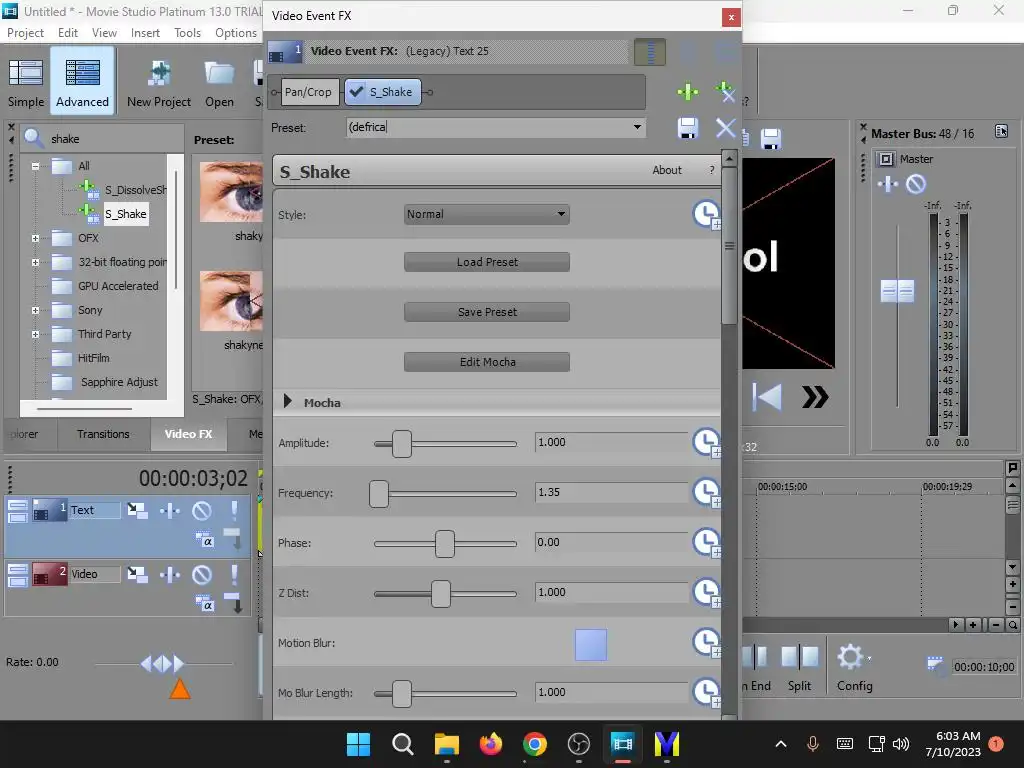
Task: Select the shaky preset thumbnail
Action: (232, 192)
